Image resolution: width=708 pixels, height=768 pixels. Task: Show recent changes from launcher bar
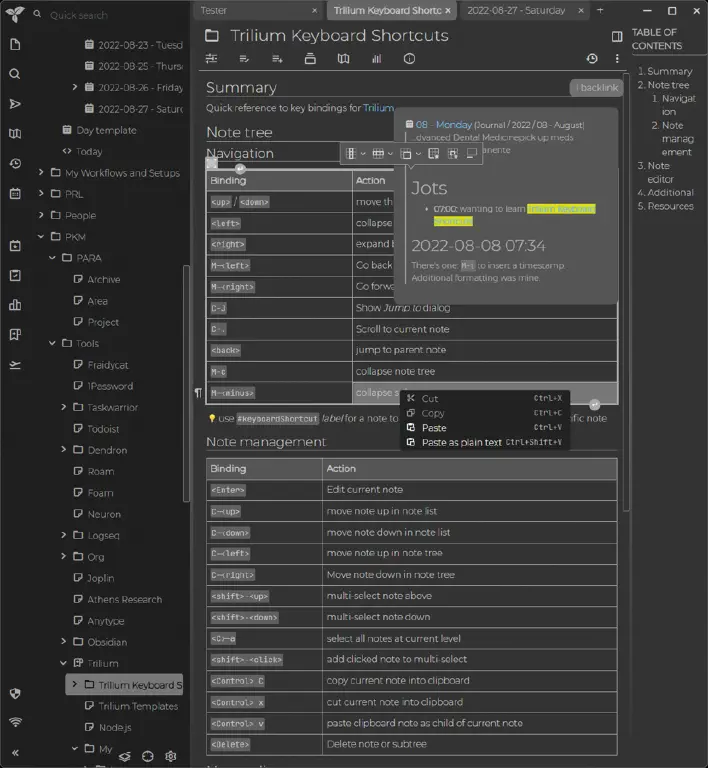[15, 164]
